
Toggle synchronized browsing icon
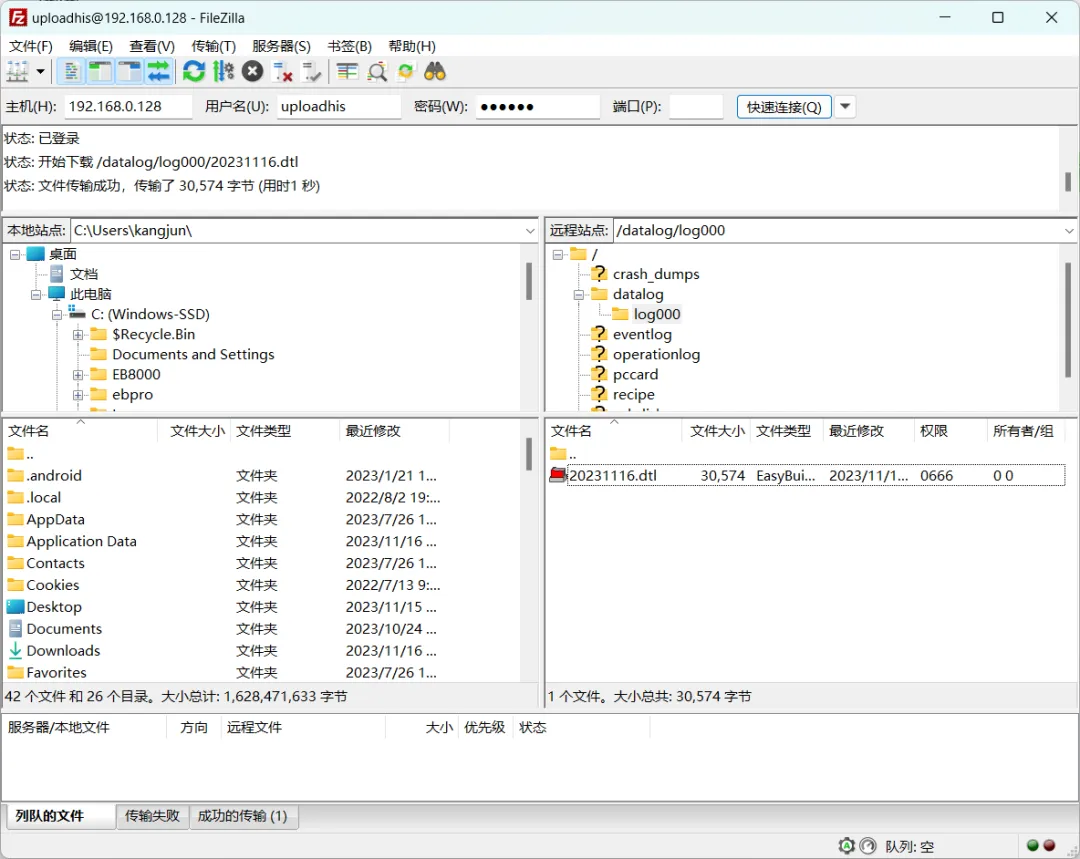tap(406, 71)
